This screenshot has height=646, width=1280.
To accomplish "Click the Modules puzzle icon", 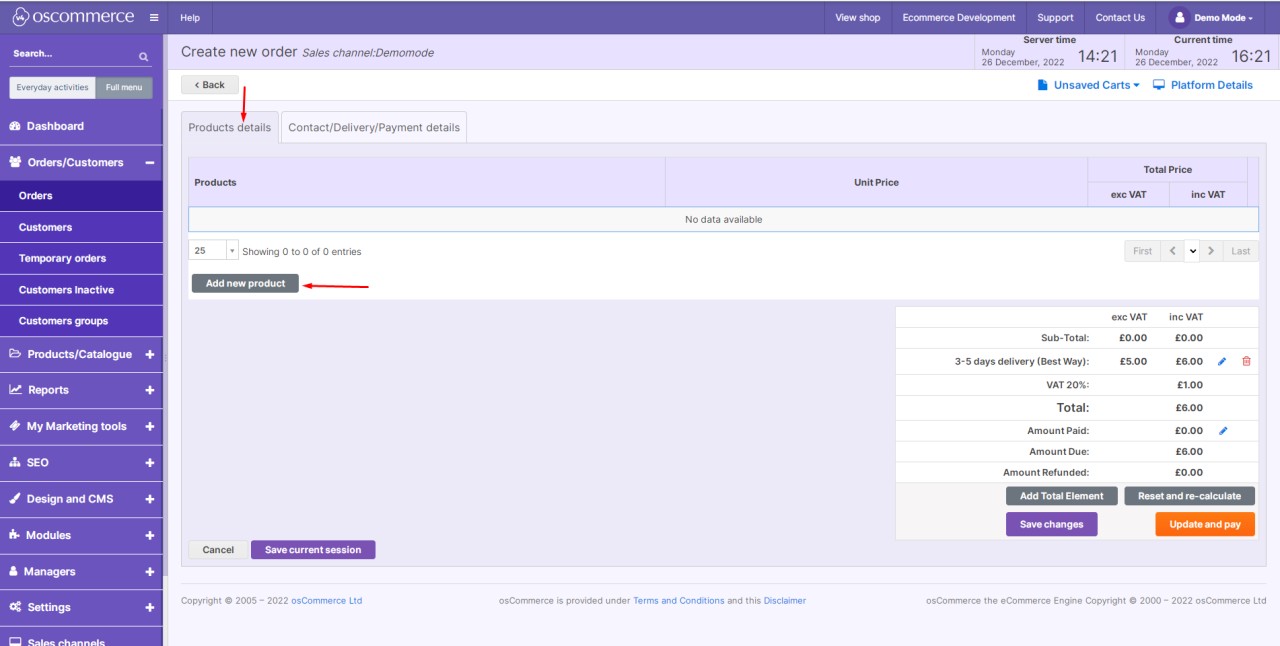I will [15, 535].
